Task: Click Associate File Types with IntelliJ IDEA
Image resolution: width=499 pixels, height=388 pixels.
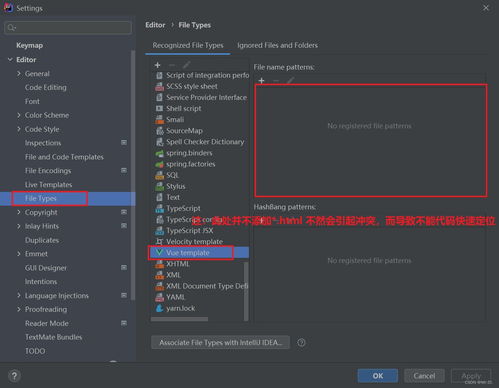Action: point(220,342)
